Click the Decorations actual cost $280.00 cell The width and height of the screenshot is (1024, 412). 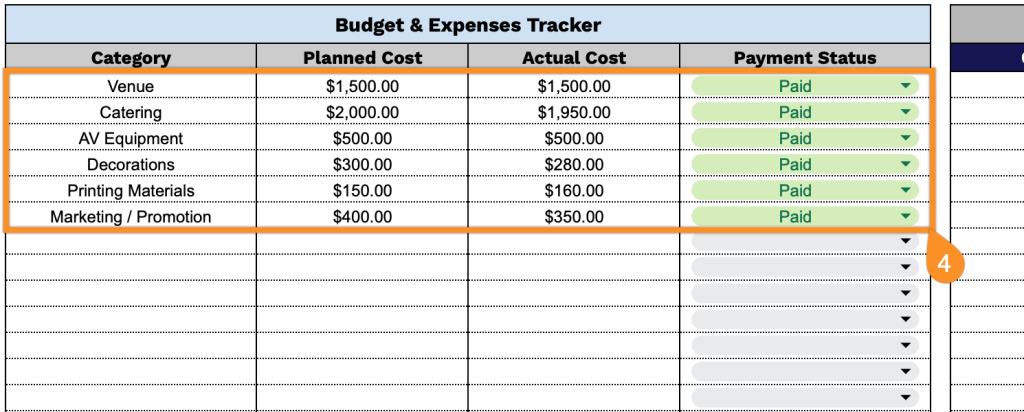point(574,164)
